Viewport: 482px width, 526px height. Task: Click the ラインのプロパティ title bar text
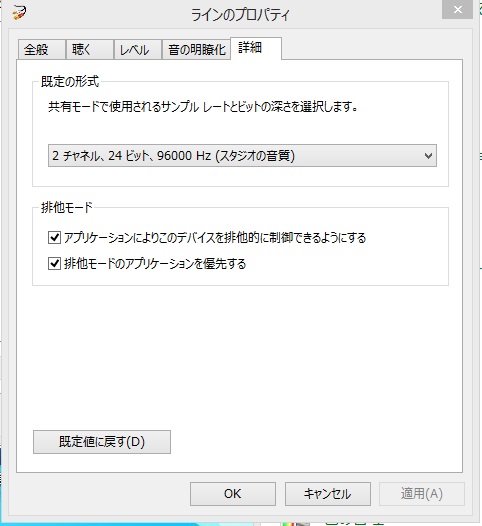pos(239,15)
